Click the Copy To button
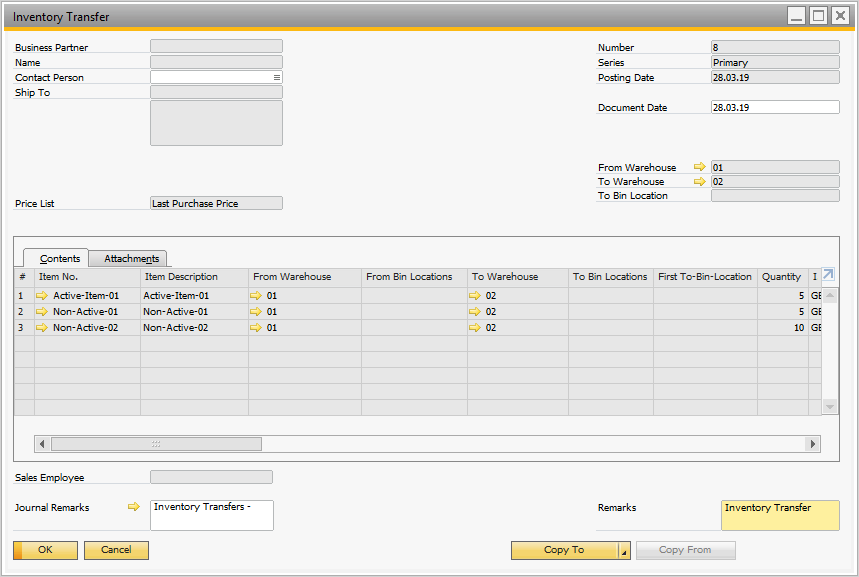859x577 pixels. [564, 550]
